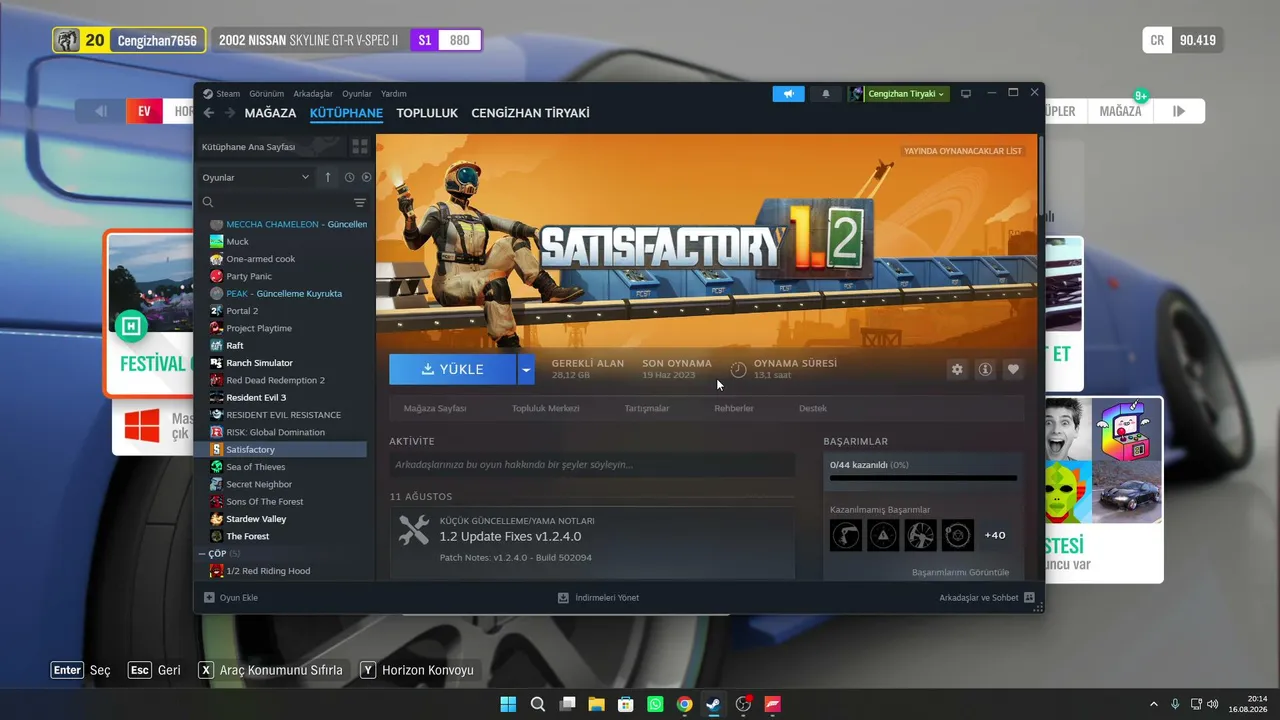Go to the MAĞAZA tab
Screen dimensions: 1280x720
click(x=270, y=113)
